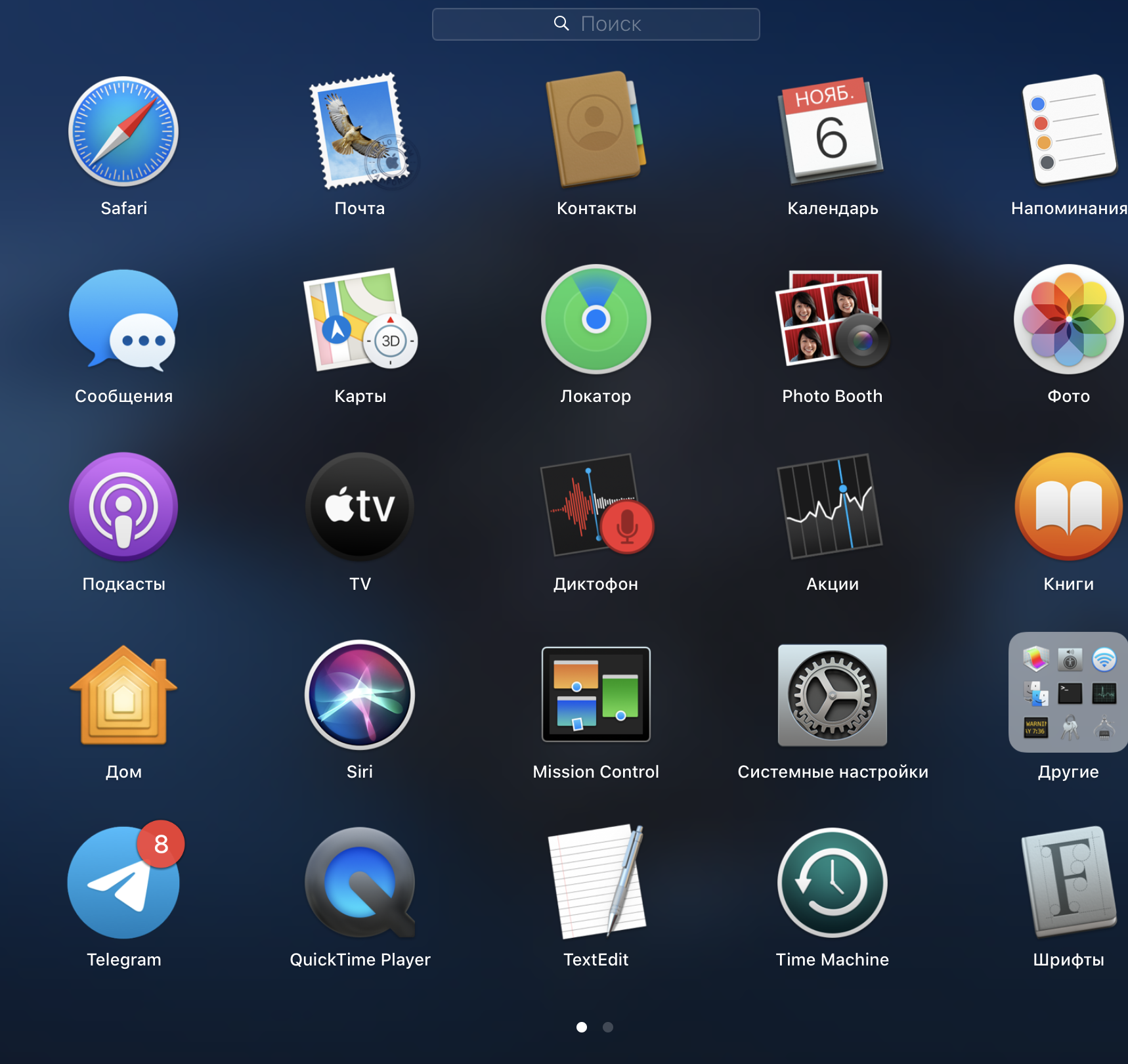
Task: Launch Siri
Action: (360, 695)
